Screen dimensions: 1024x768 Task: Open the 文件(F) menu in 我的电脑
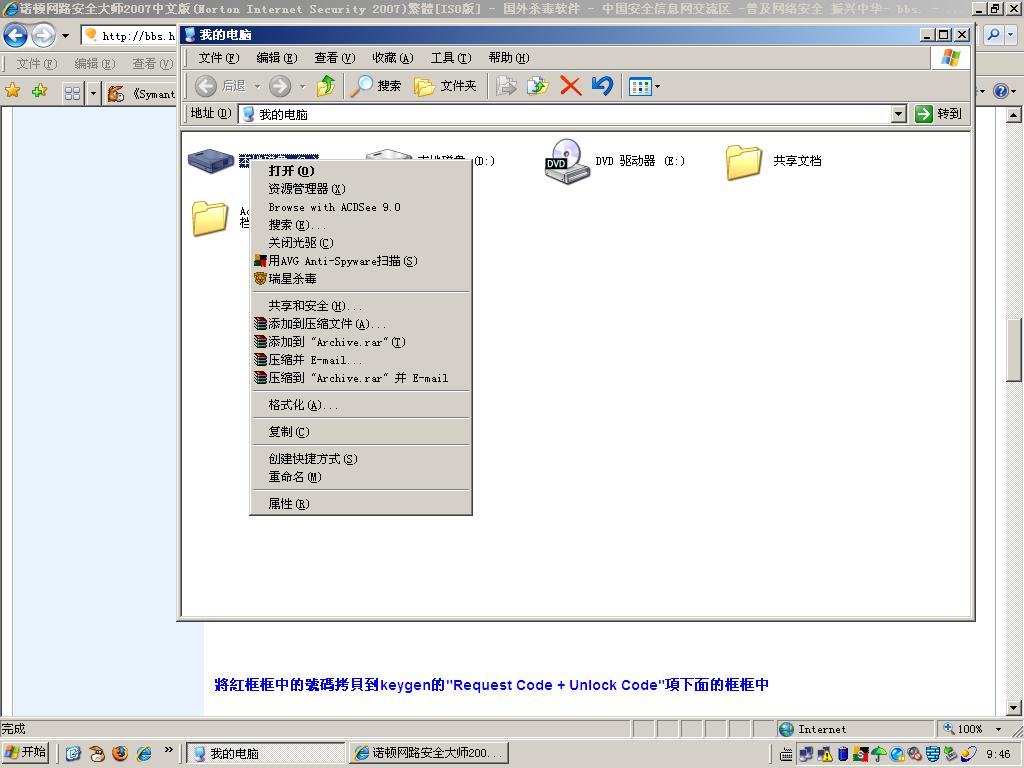click(x=219, y=57)
